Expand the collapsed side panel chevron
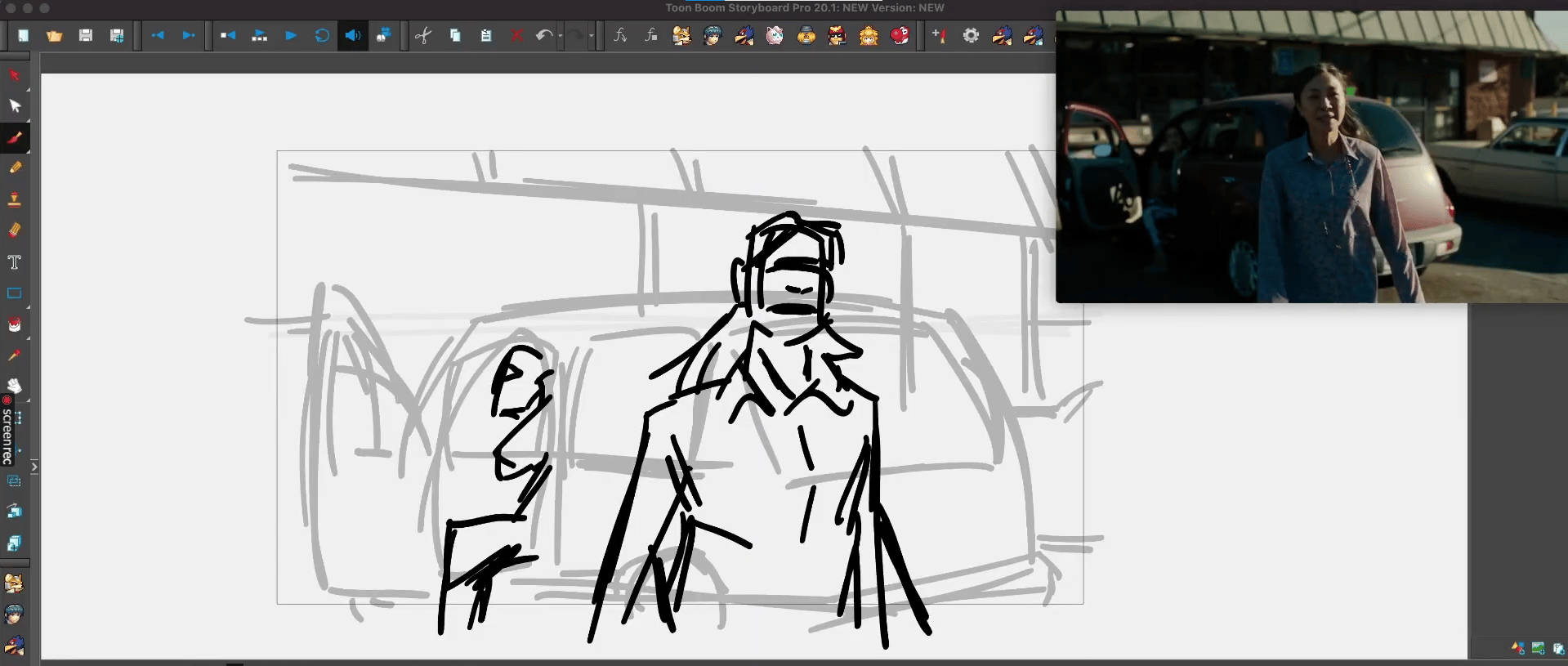 coord(34,467)
